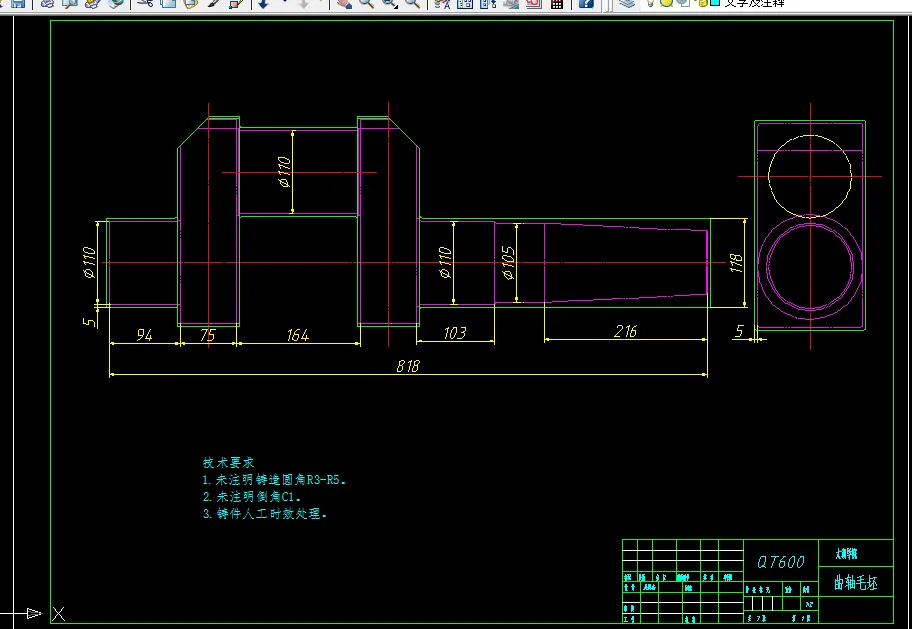Select the 5 dimension below side view
This screenshot has height=629, width=912.
pyautogui.click(x=739, y=331)
